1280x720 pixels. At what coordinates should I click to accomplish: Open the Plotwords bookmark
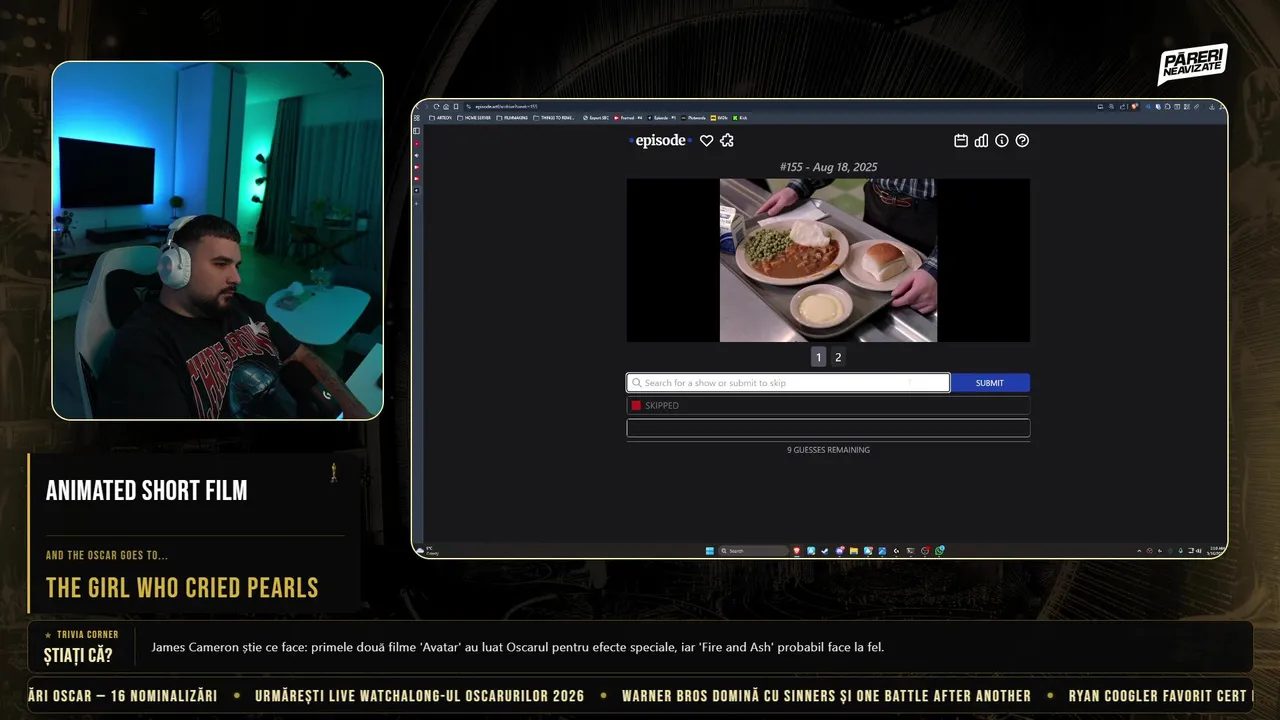click(x=693, y=118)
